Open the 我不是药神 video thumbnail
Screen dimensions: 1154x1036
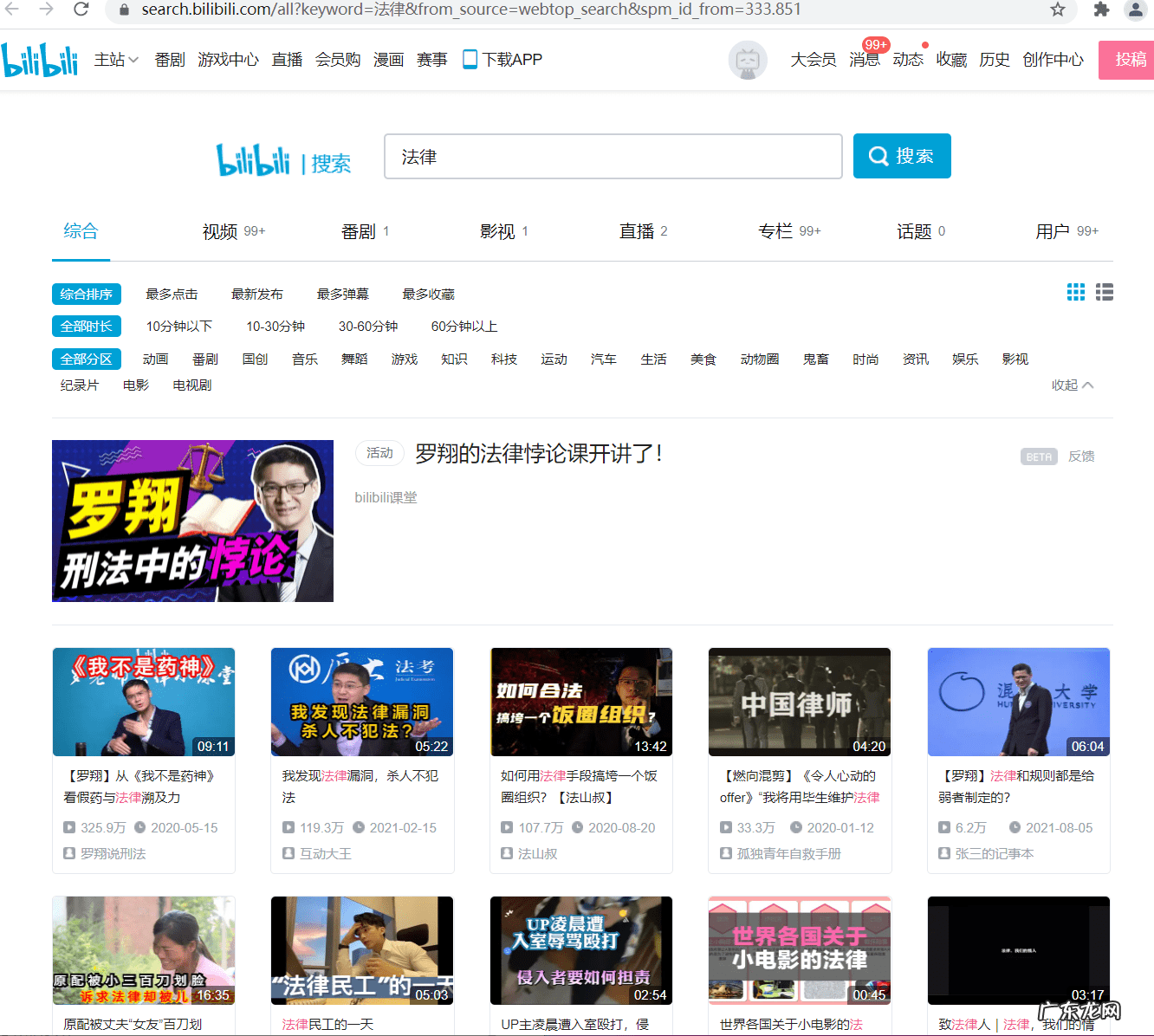pyautogui.click(x=143, y=702)
